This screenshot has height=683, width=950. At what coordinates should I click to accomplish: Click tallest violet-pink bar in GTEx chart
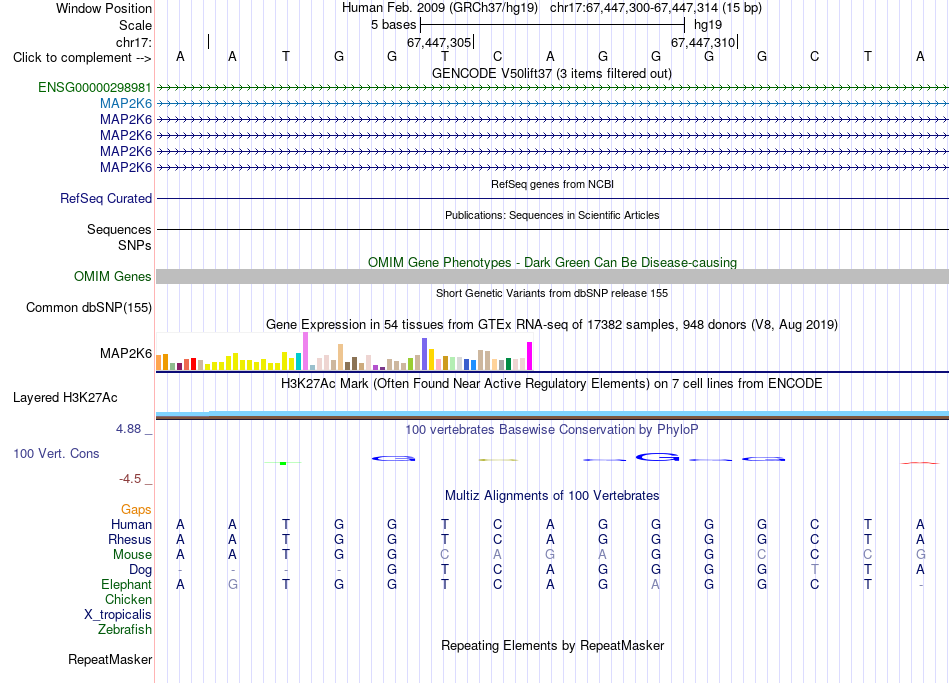[305, 351]
